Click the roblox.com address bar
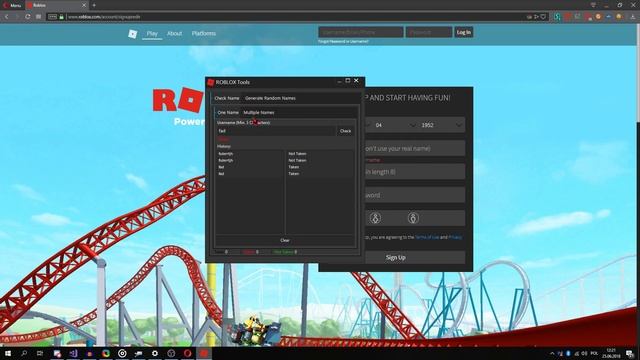The image size is (640, 360). [x=286, y=17]
